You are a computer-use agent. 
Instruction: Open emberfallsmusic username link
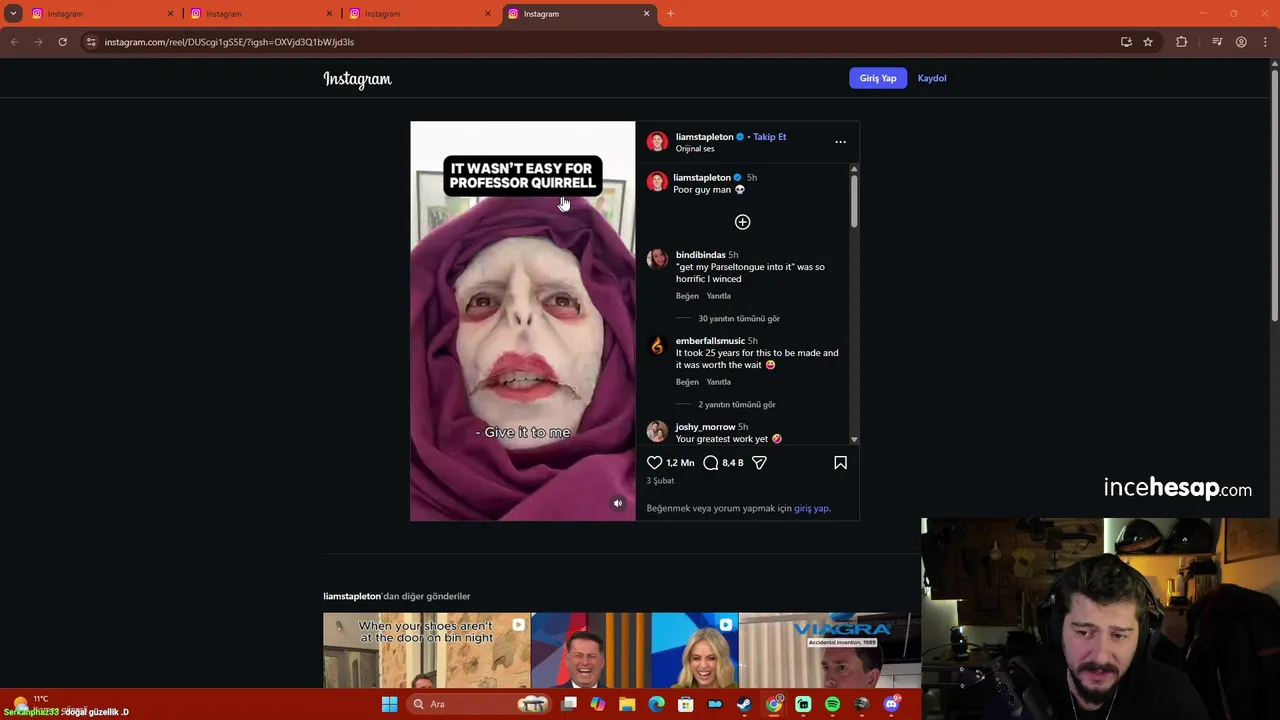click(710, 341)
